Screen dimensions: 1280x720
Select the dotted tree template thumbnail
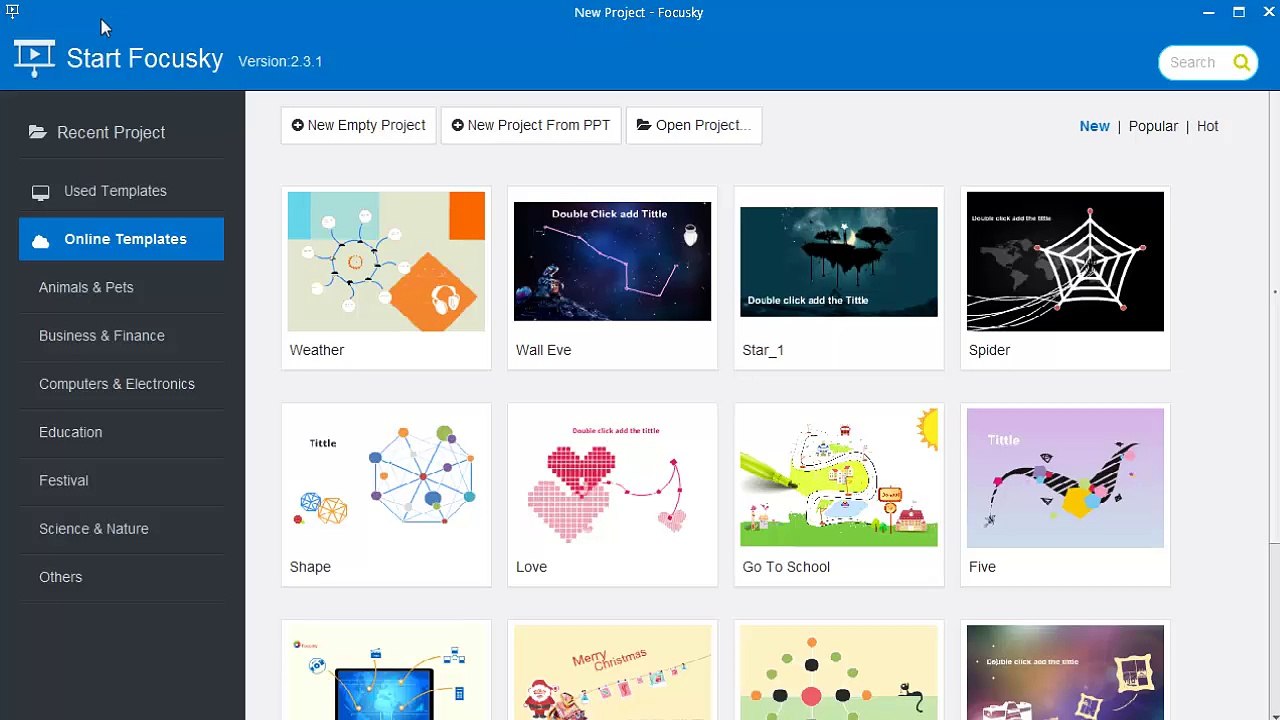pyautogui.click(x=839, y=672)
